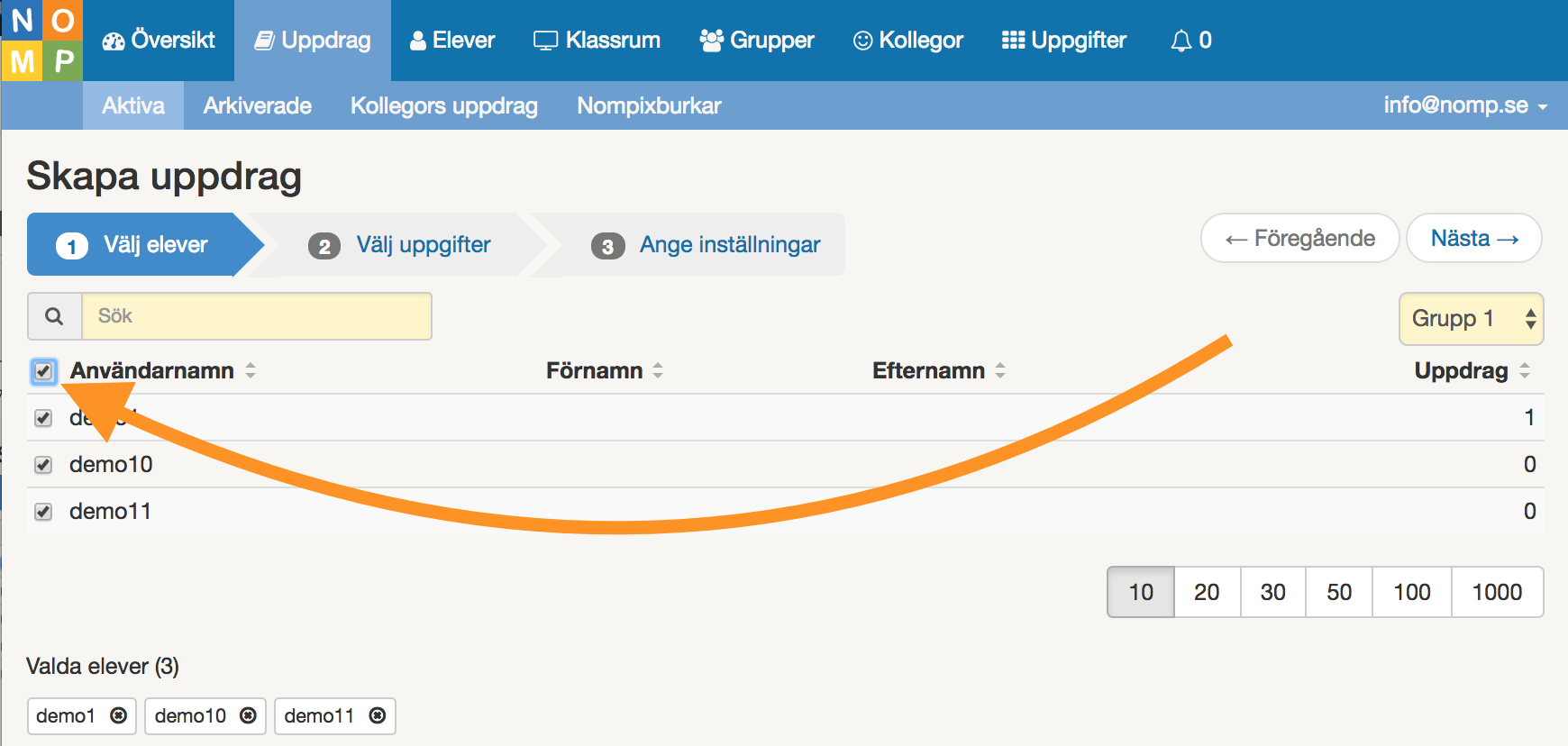
Task: Go back with the Föregående button
Action: 1299,239
